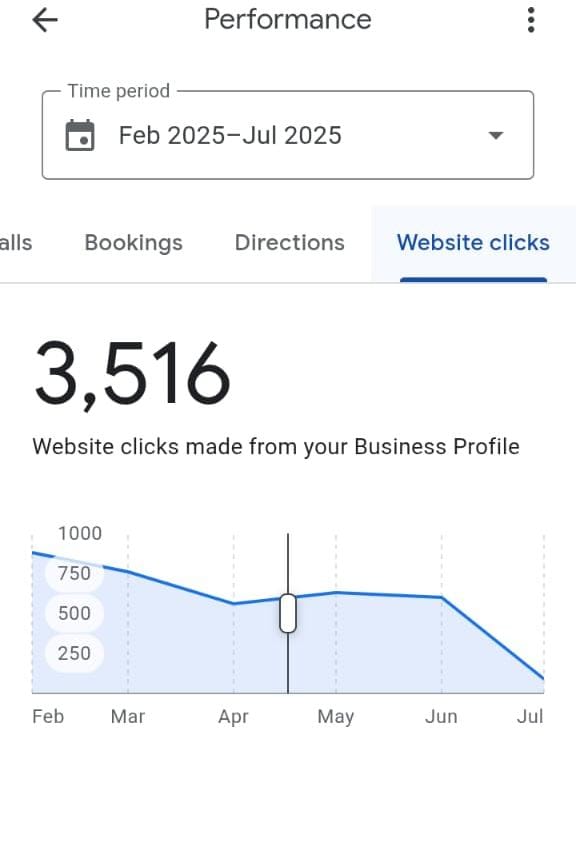The height and width of the screenshot is (868, 576).
Task: Expand the Time period dropdown arrow
Action: pyautogui.click(x=496, y=135)
